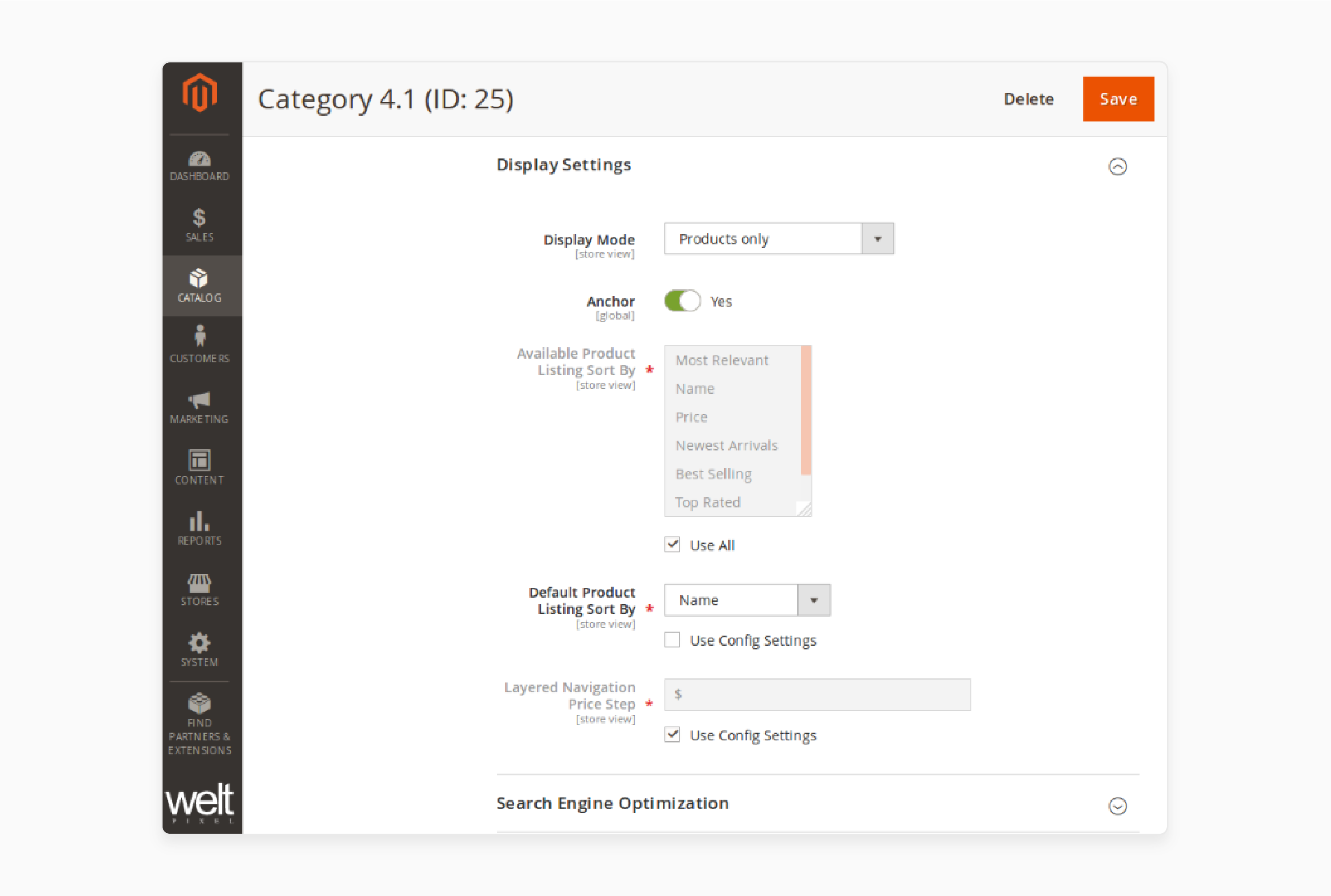
Task: Open the Marketing megaphone icon menu
Action: (x=199, y=407)
